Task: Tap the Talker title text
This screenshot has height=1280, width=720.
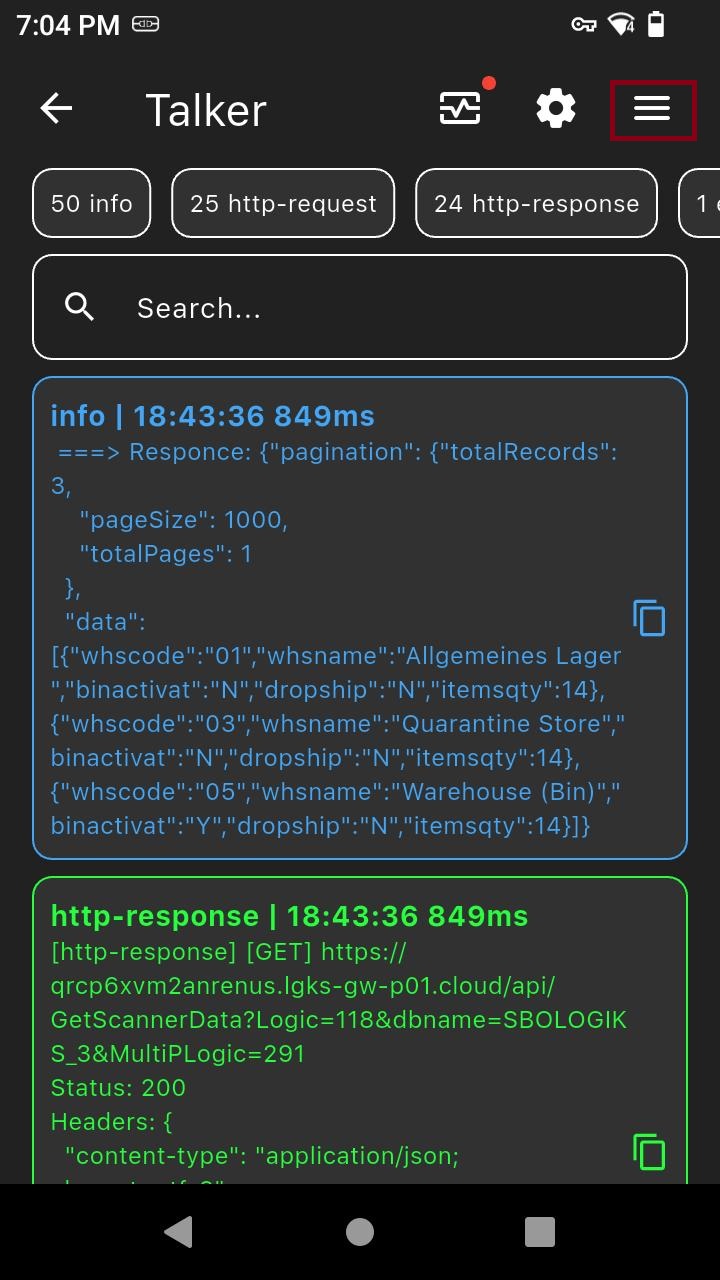Action: tap(206, 109)
